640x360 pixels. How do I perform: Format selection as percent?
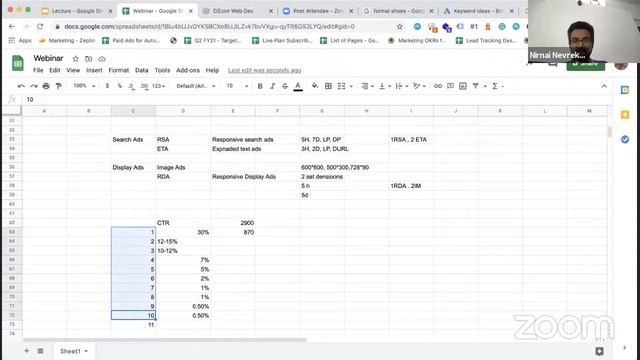click(x=120, y=86)
